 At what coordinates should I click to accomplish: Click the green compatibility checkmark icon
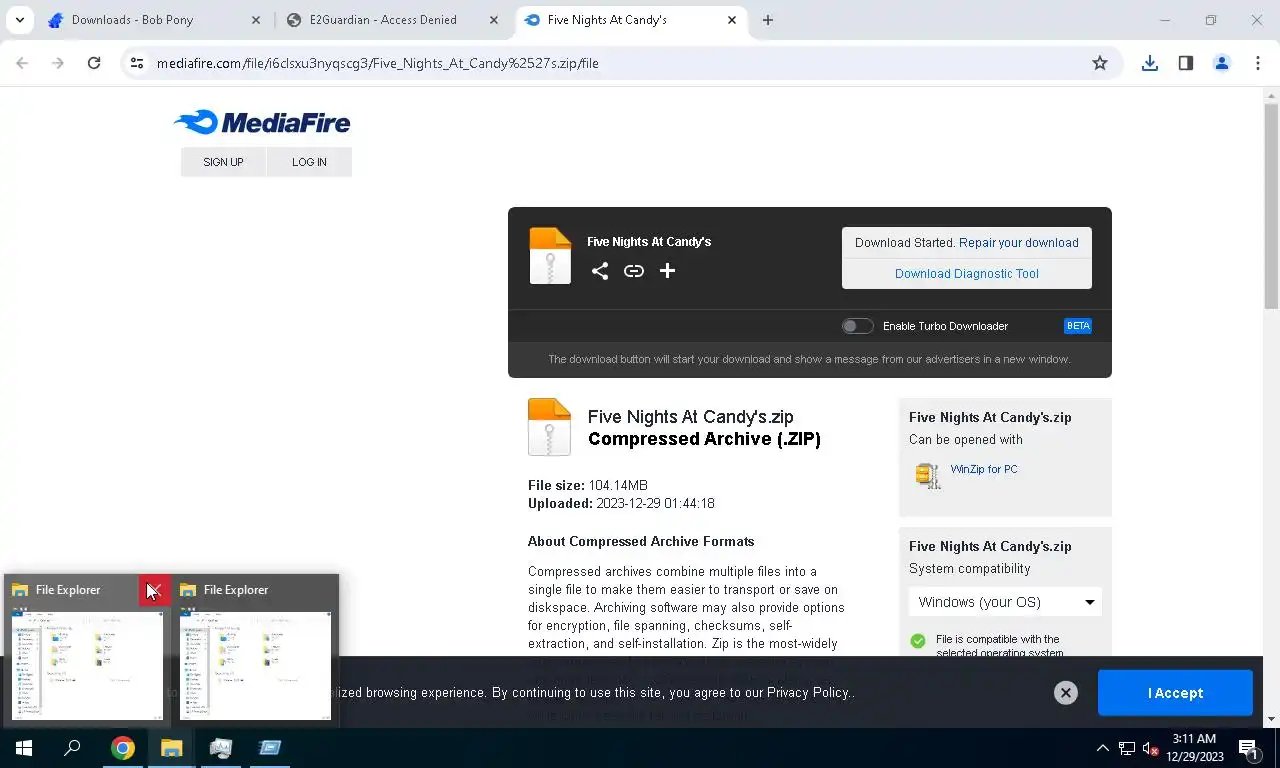[x=918, y=641]
